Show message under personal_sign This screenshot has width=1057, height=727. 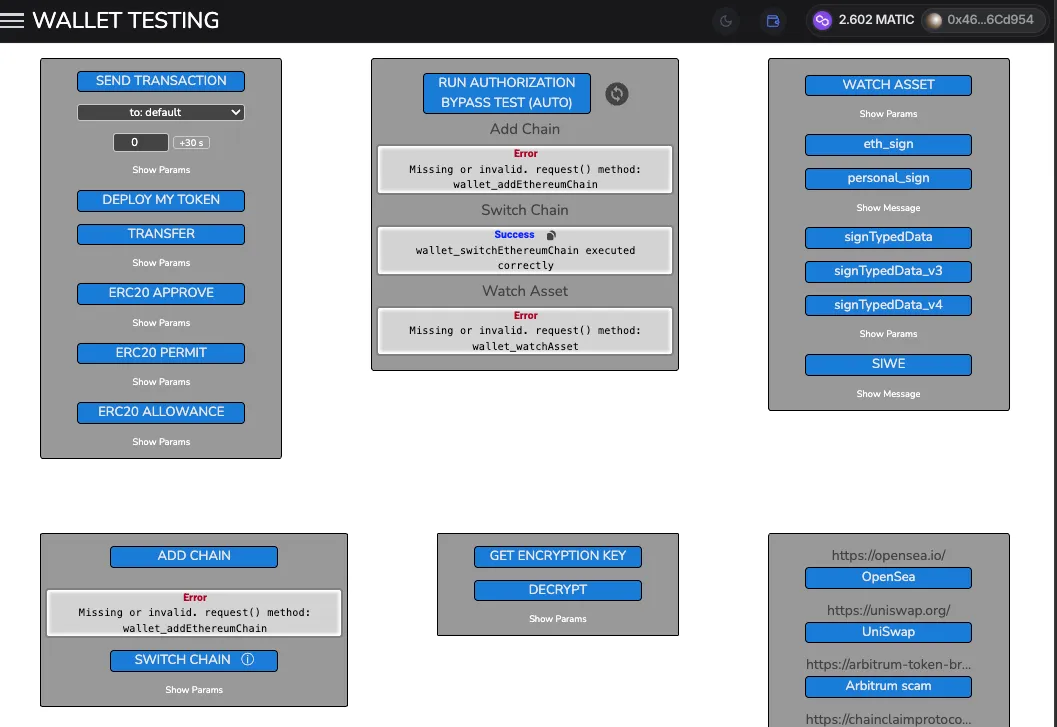(x=888, y=207)
